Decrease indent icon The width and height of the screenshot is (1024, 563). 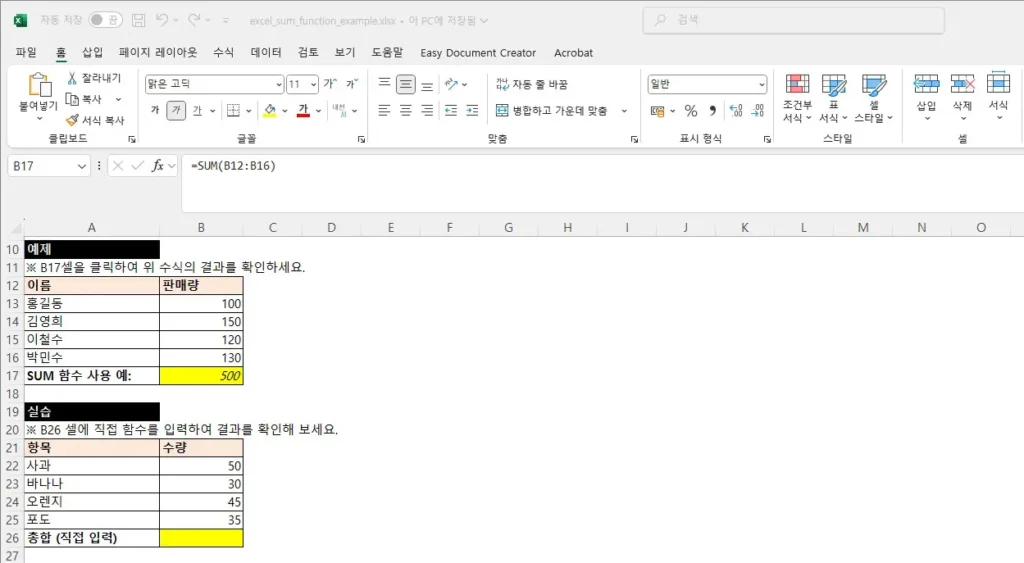451,110
